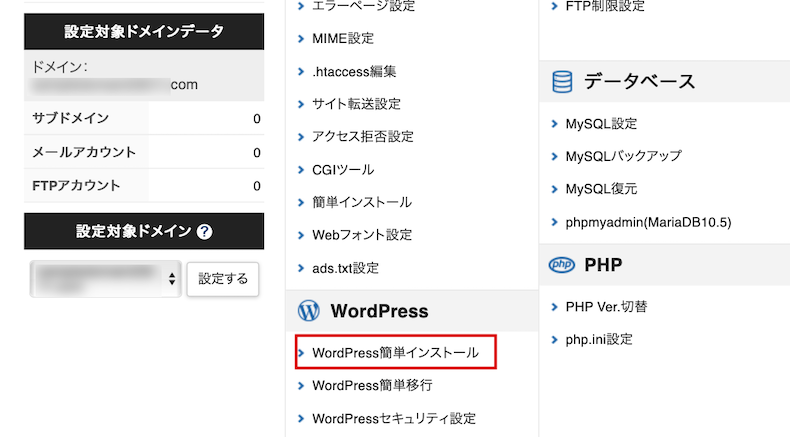The width and height of the screenshot is (790, 437).
Task: Open the target domain dropdown
Action: pyautogui.click(x=106, y=279)
